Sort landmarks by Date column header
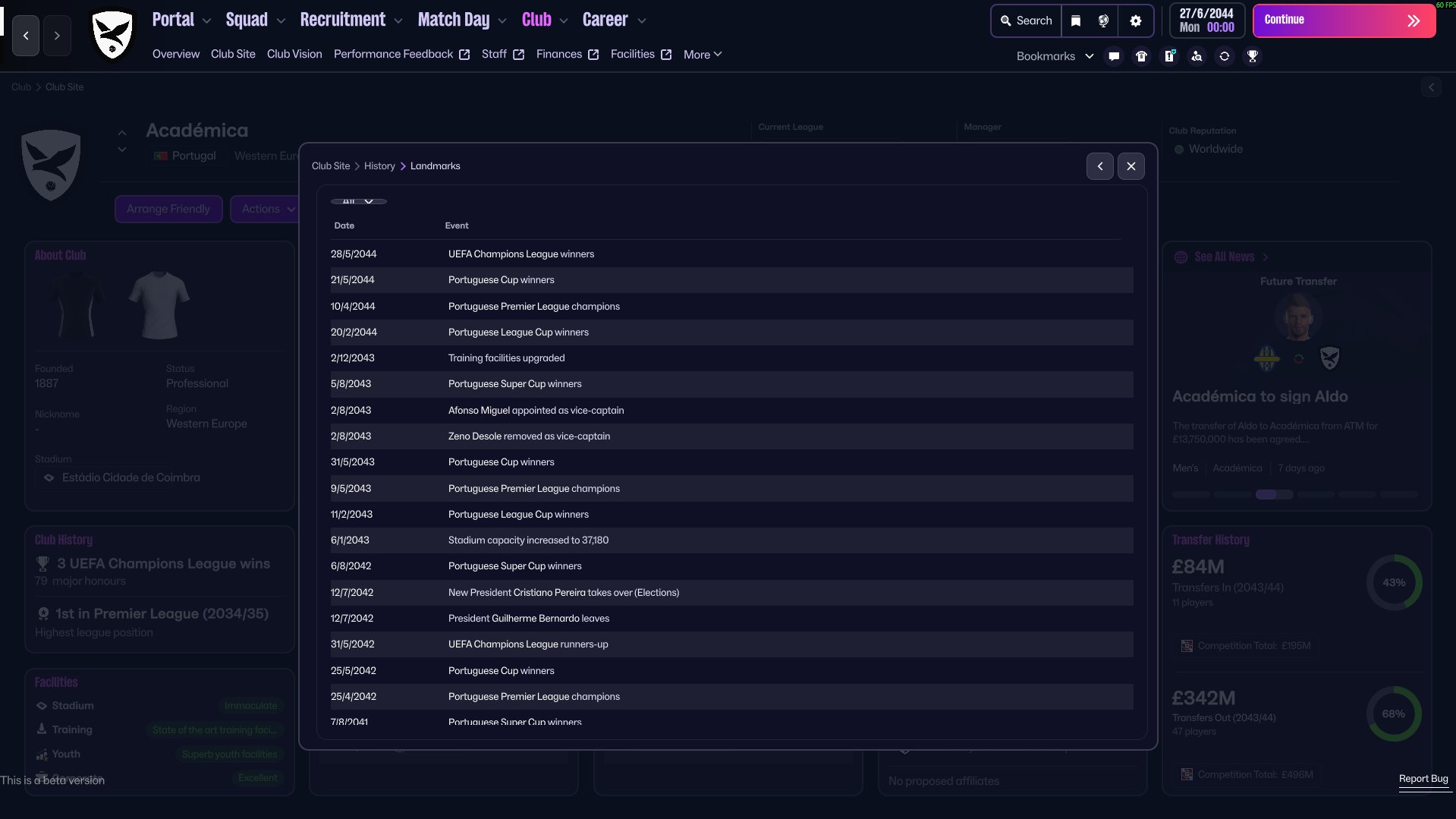The height and width of the screenshot is (819, 1456). coord(344,225)
